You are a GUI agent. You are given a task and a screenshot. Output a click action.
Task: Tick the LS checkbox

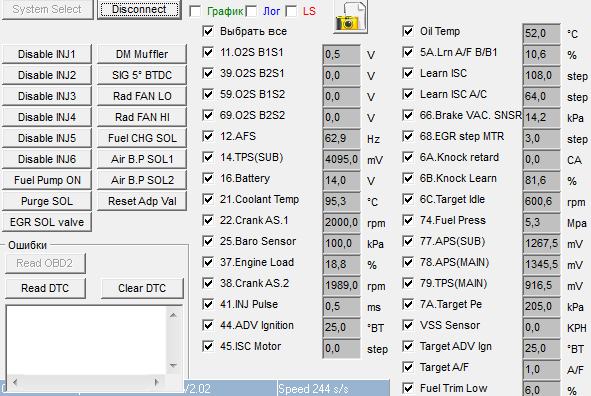point(291,11)
